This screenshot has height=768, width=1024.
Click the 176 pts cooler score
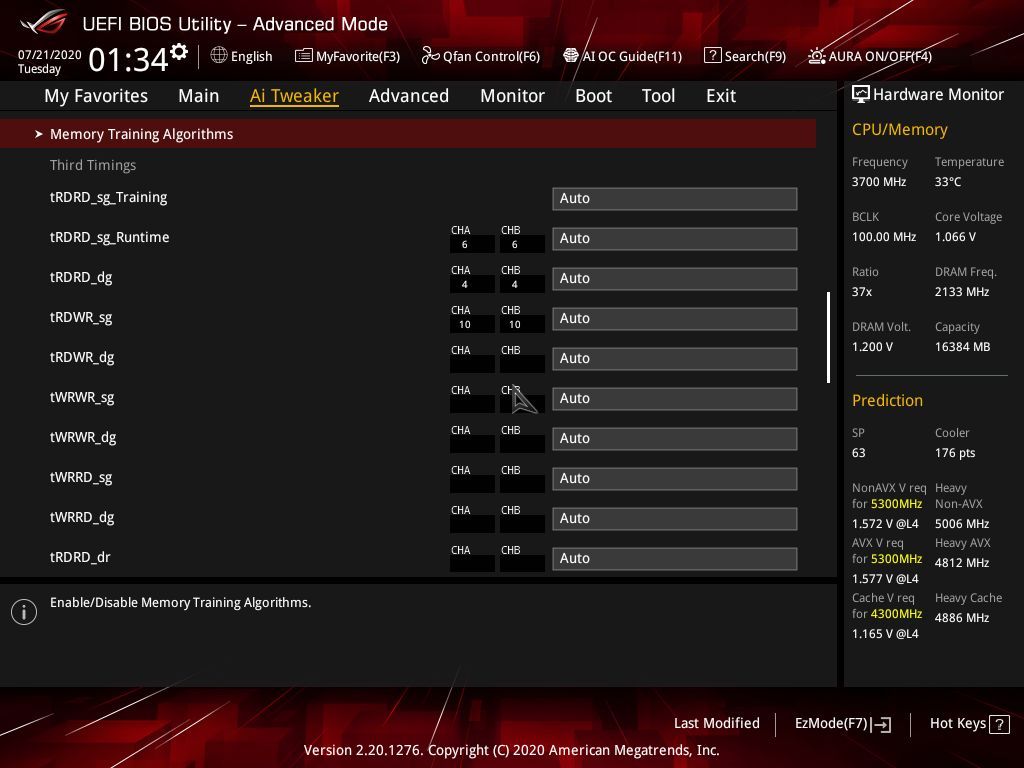click(955, 453)
